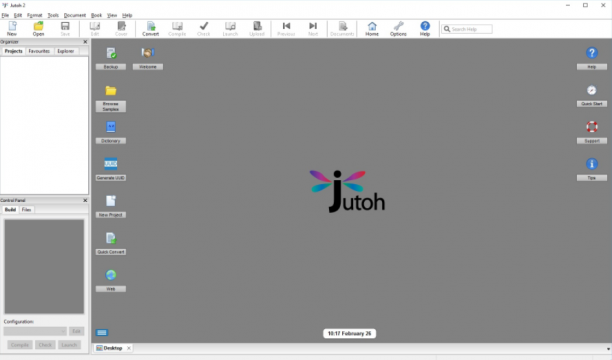Open the View menu
612x360 pixels.
(112, 15)
